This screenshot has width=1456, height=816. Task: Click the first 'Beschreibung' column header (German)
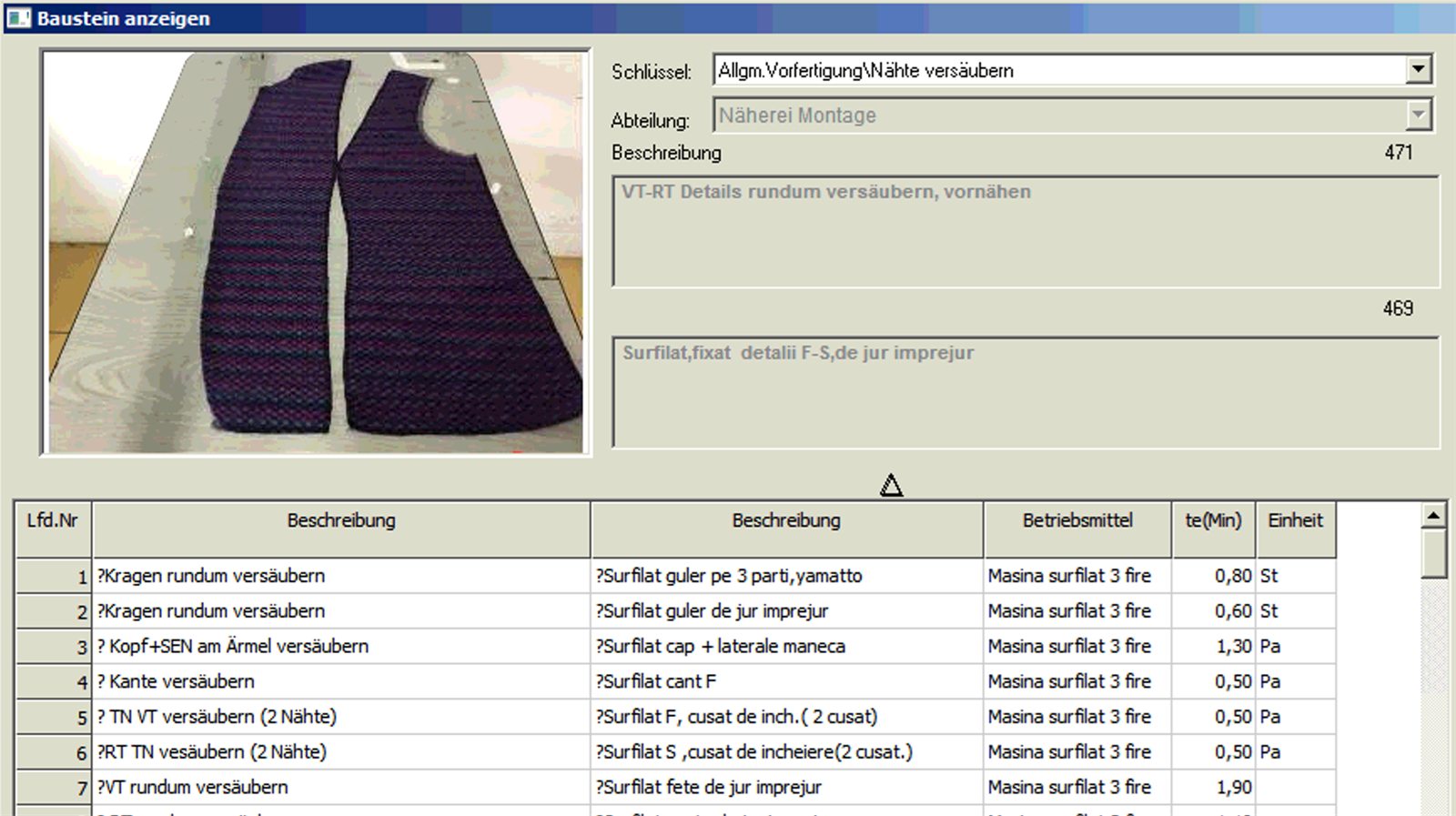point(341,529)
